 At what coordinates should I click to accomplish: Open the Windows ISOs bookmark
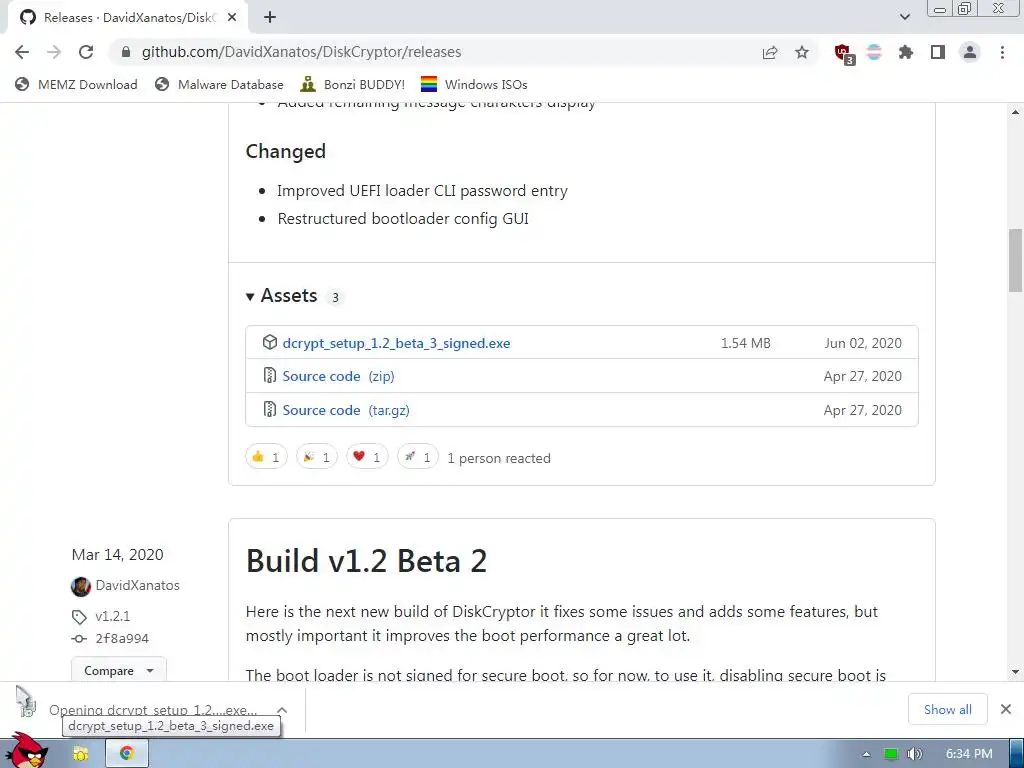[x=474, y=85]
